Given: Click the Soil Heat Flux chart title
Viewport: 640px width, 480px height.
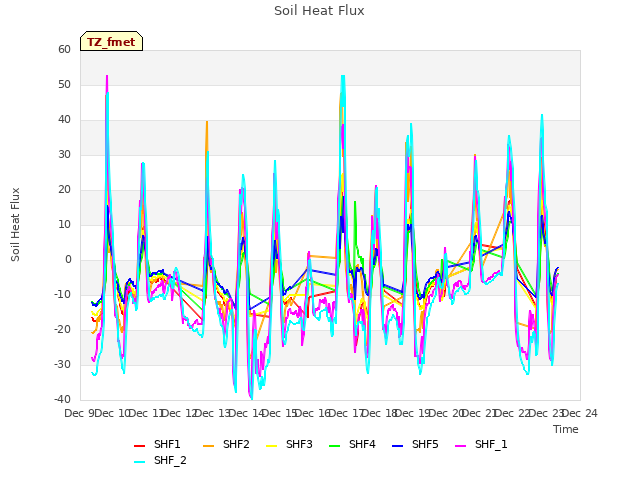Looking at the screenshot, I should (x=319, y=11).
